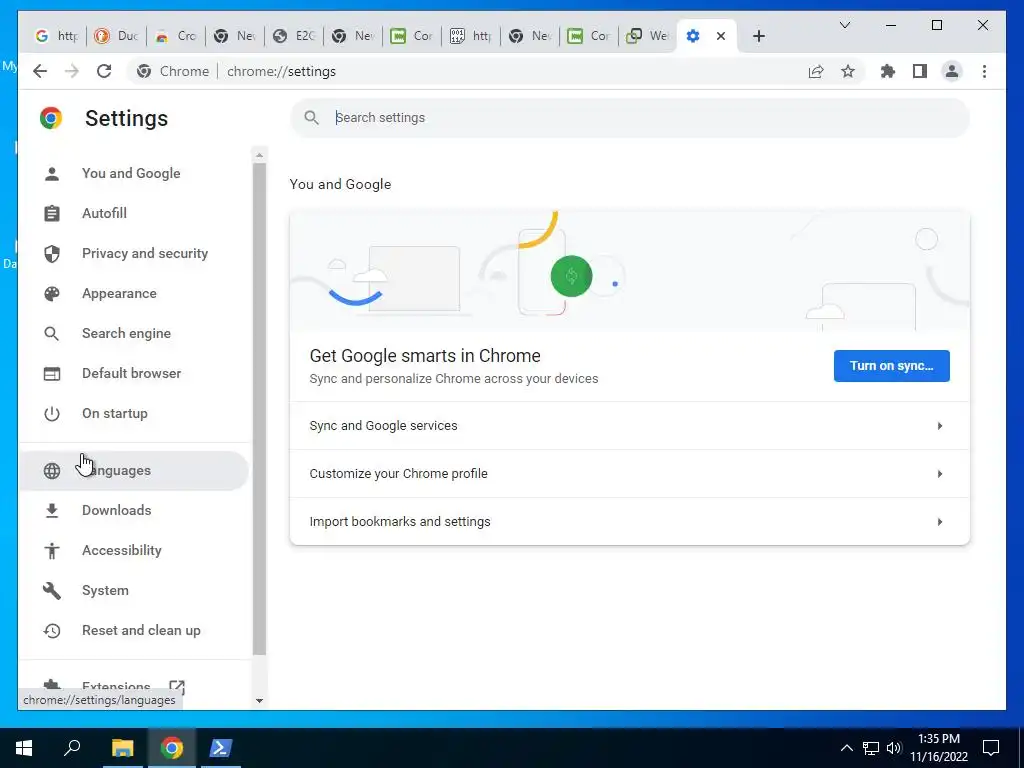
Task: Click the Chrome logo beside Settings
Action: (x=51, y=118)
